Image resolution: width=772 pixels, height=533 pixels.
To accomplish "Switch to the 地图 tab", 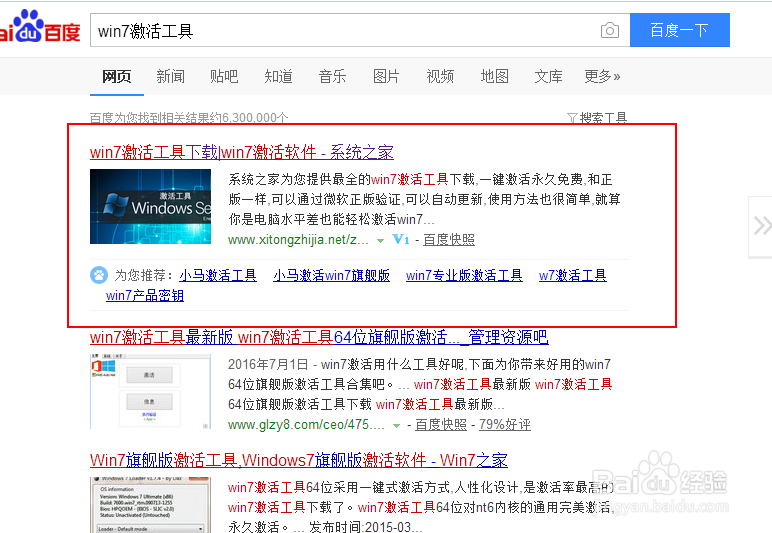I will point(494,76).
